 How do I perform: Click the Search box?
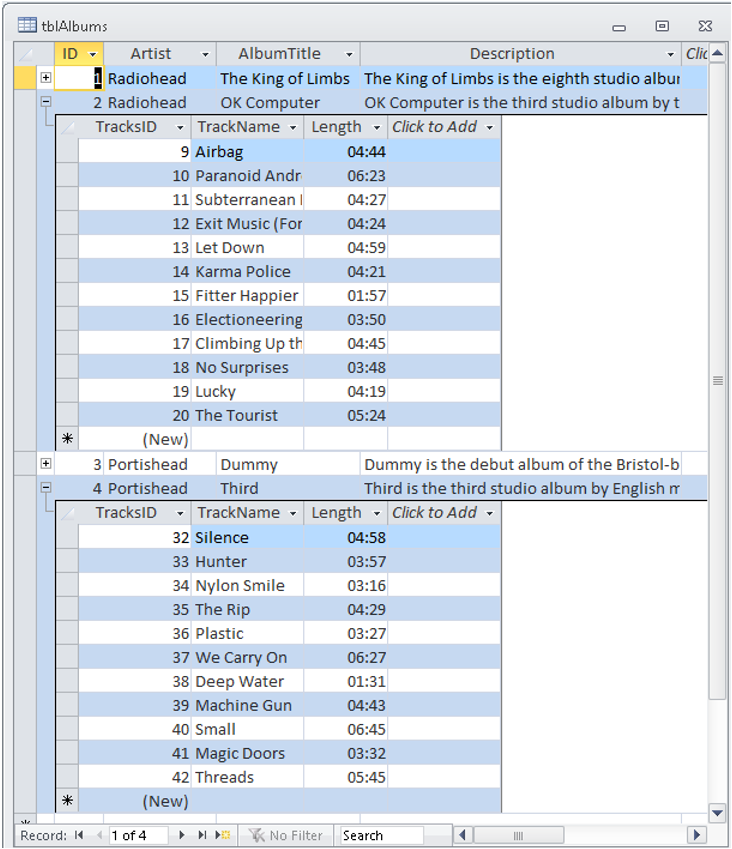[381, 835]
